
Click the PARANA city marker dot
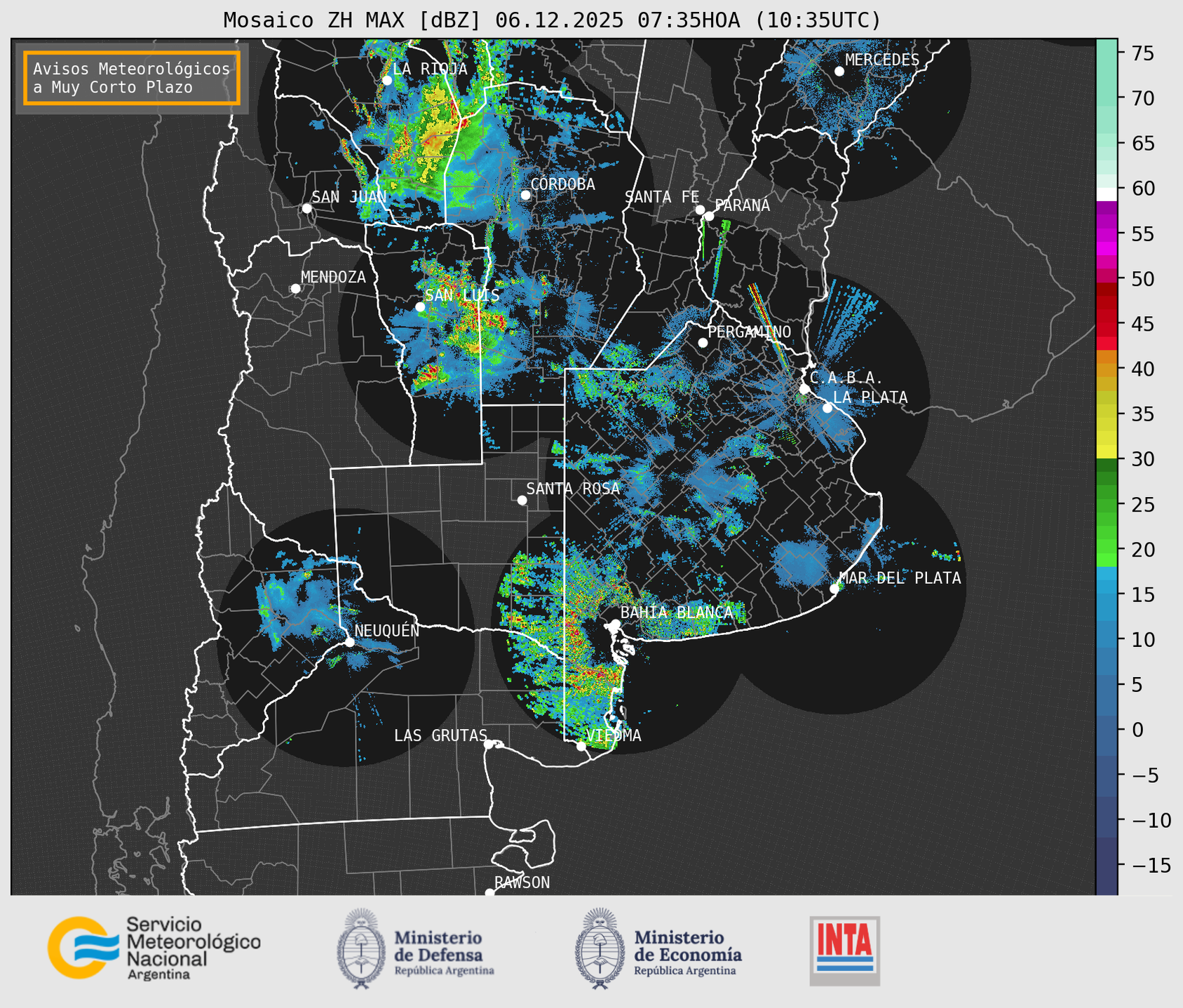[x=709, y=216]
